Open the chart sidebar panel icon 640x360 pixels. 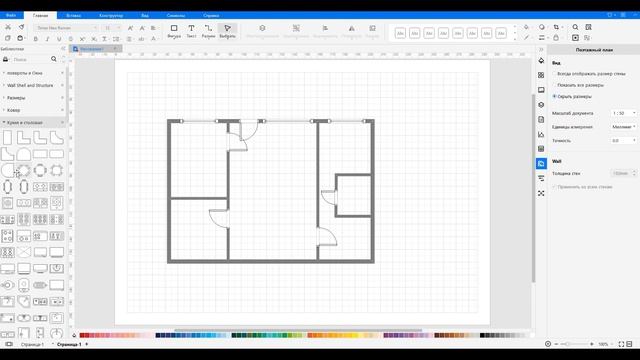coord(541,134)
